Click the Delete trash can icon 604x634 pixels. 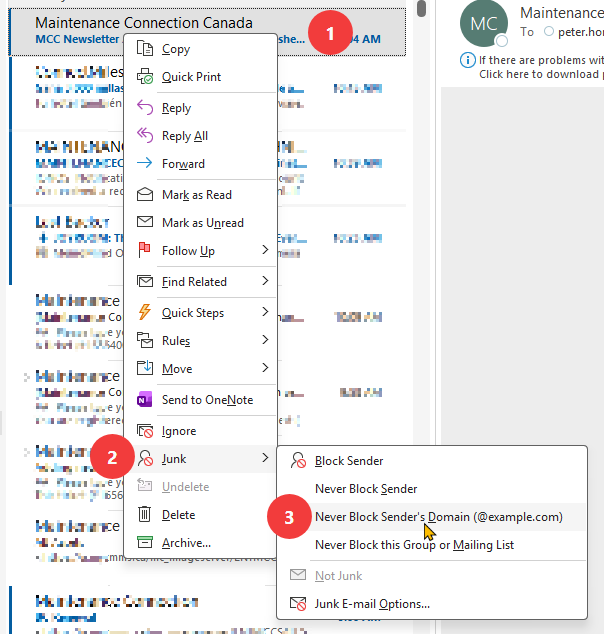pos(144,514)
